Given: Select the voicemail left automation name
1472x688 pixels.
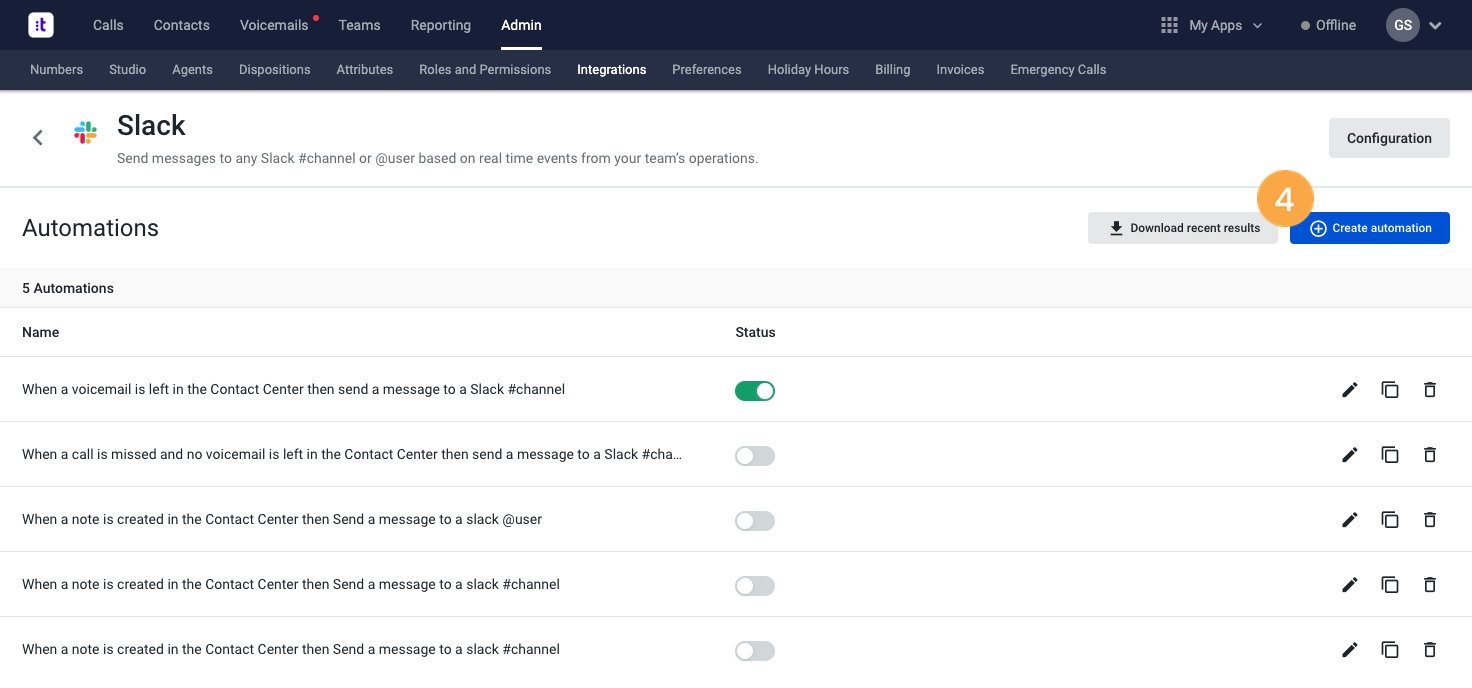Looking at the screenshot, I should [x=294, y=389].
